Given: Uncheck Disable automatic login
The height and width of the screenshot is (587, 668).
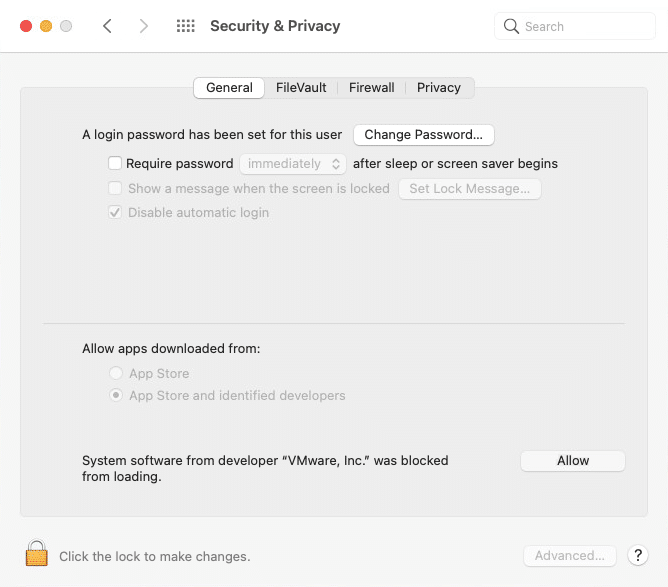Looking at the screenshot, I should click(x=115, y=212).
